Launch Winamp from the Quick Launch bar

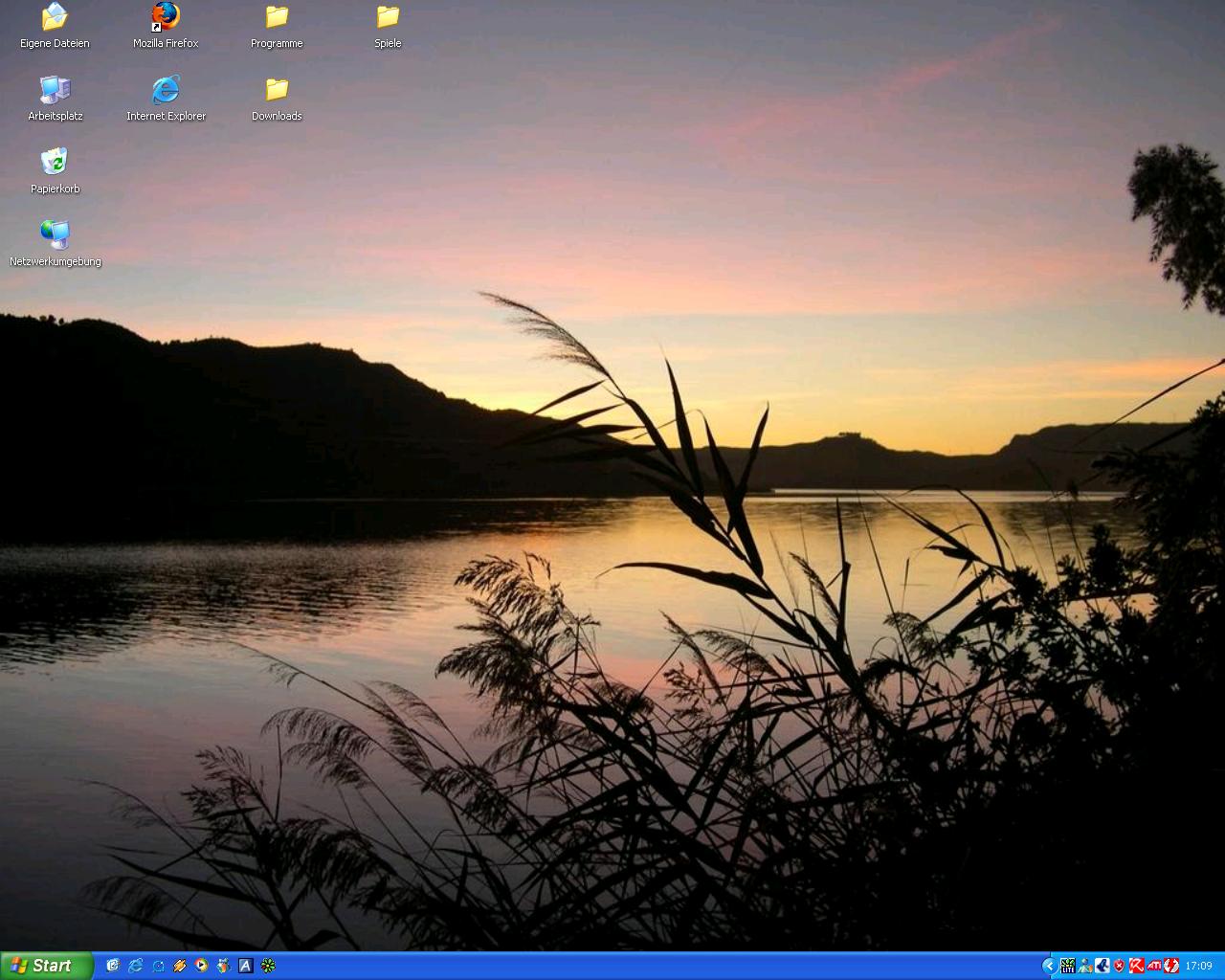click(x=179, y=966)
